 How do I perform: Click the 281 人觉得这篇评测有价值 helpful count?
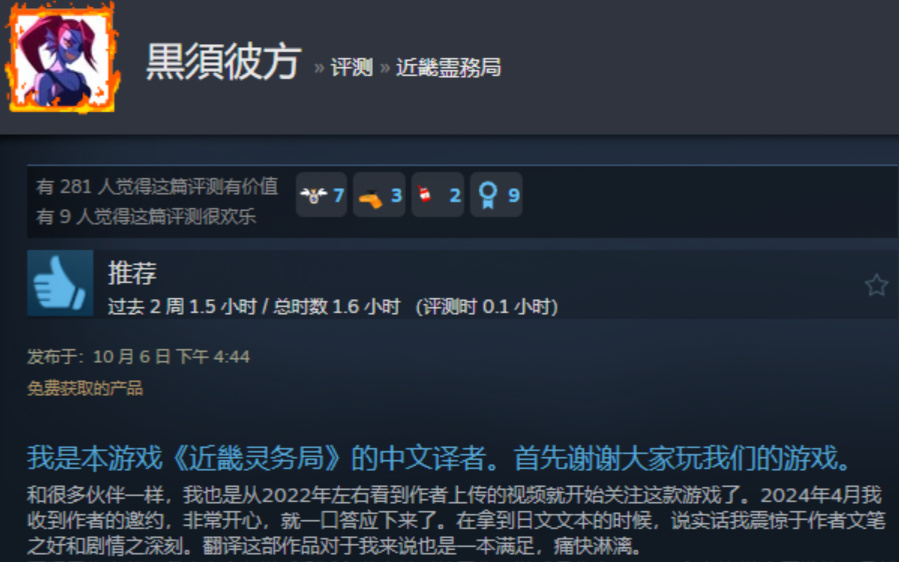pyautogui.click(x=157, y=186)
